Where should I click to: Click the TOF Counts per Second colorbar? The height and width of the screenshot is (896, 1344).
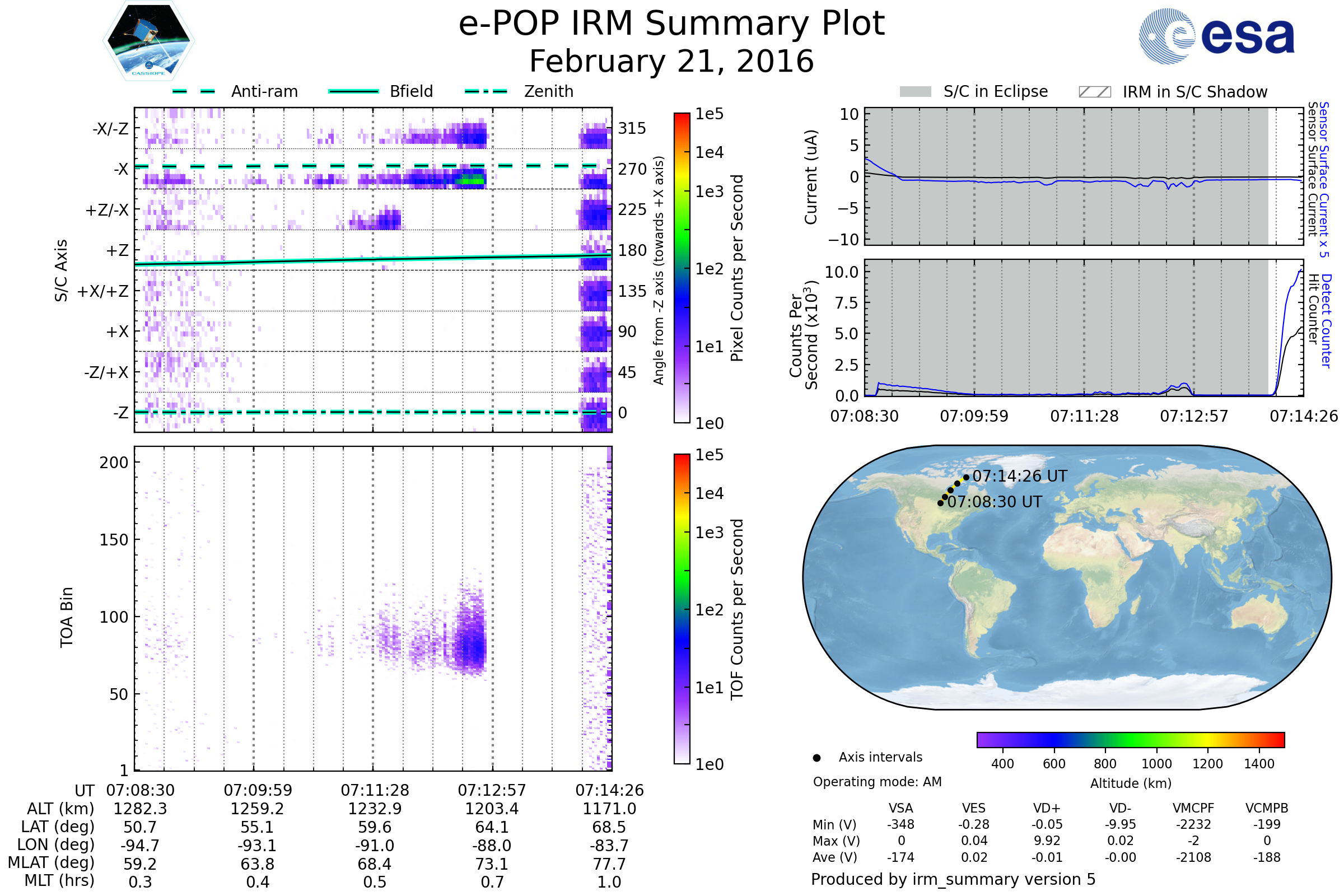click(682, 609)
